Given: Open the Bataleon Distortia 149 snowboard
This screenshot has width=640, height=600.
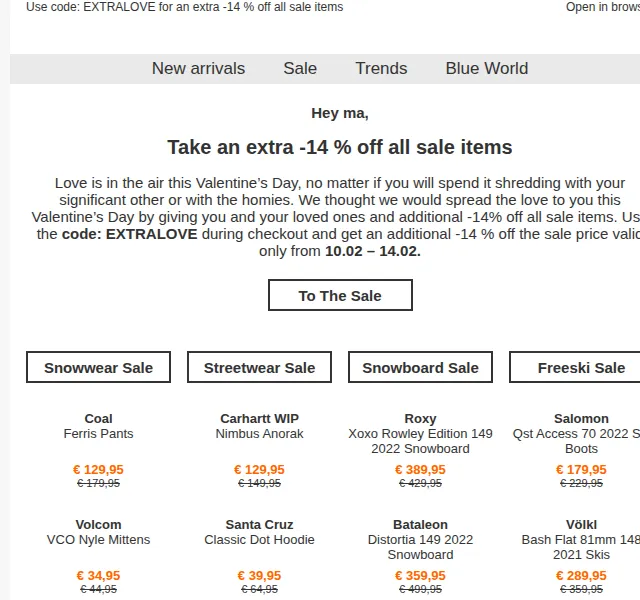Looking at the screenshot, I should coord(420,540).
